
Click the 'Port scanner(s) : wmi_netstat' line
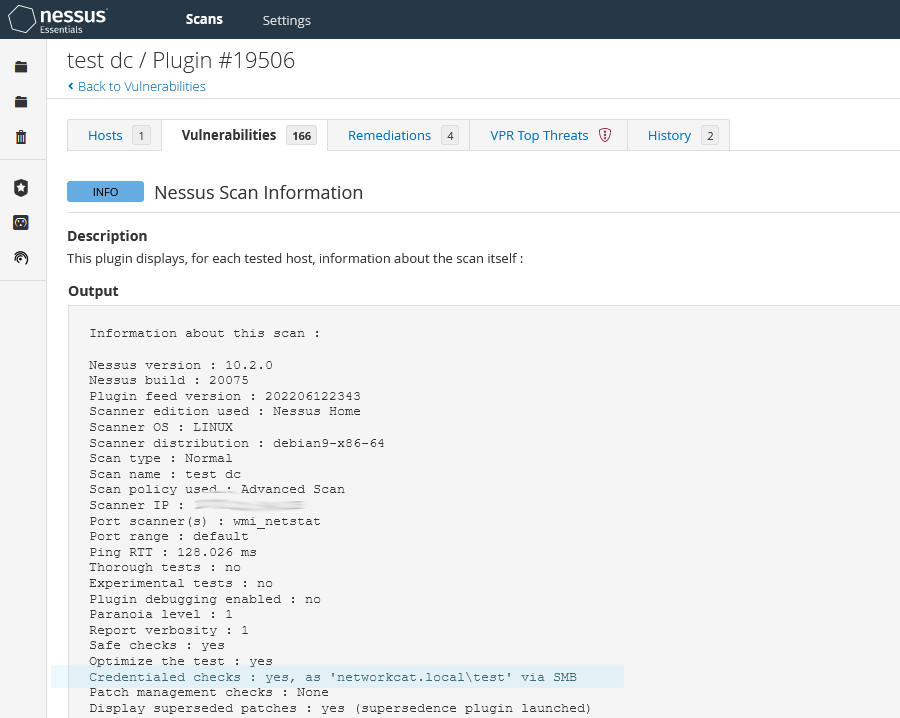(x=205, y=521)
